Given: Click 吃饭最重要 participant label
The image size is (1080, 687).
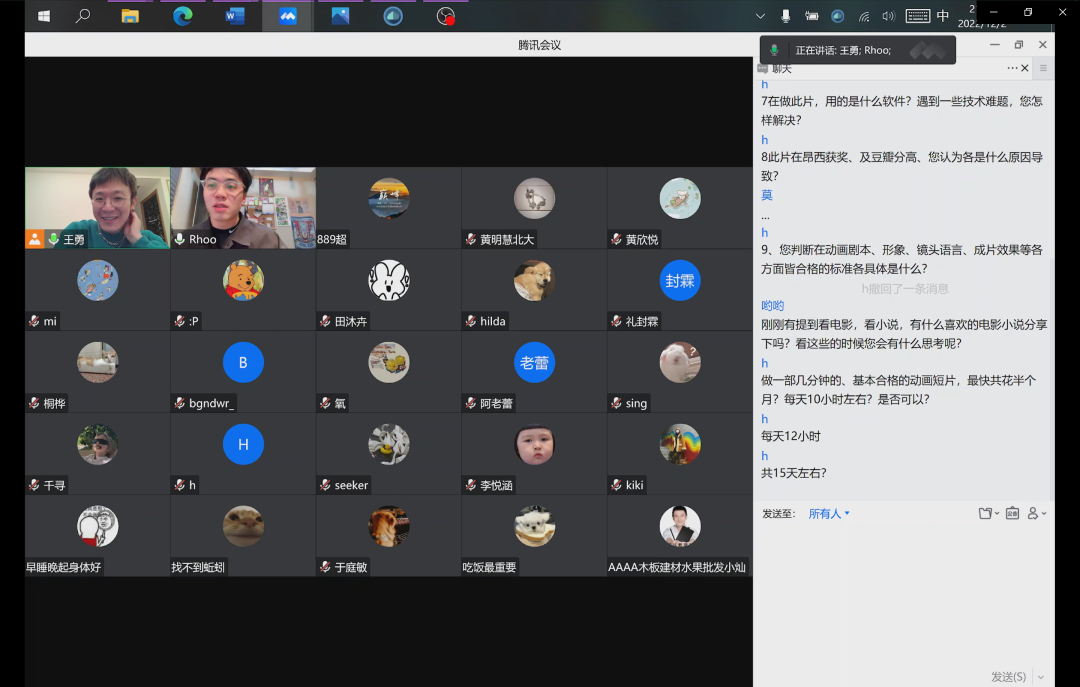Looking at the screenshot, I should click(x=490, y=567).
